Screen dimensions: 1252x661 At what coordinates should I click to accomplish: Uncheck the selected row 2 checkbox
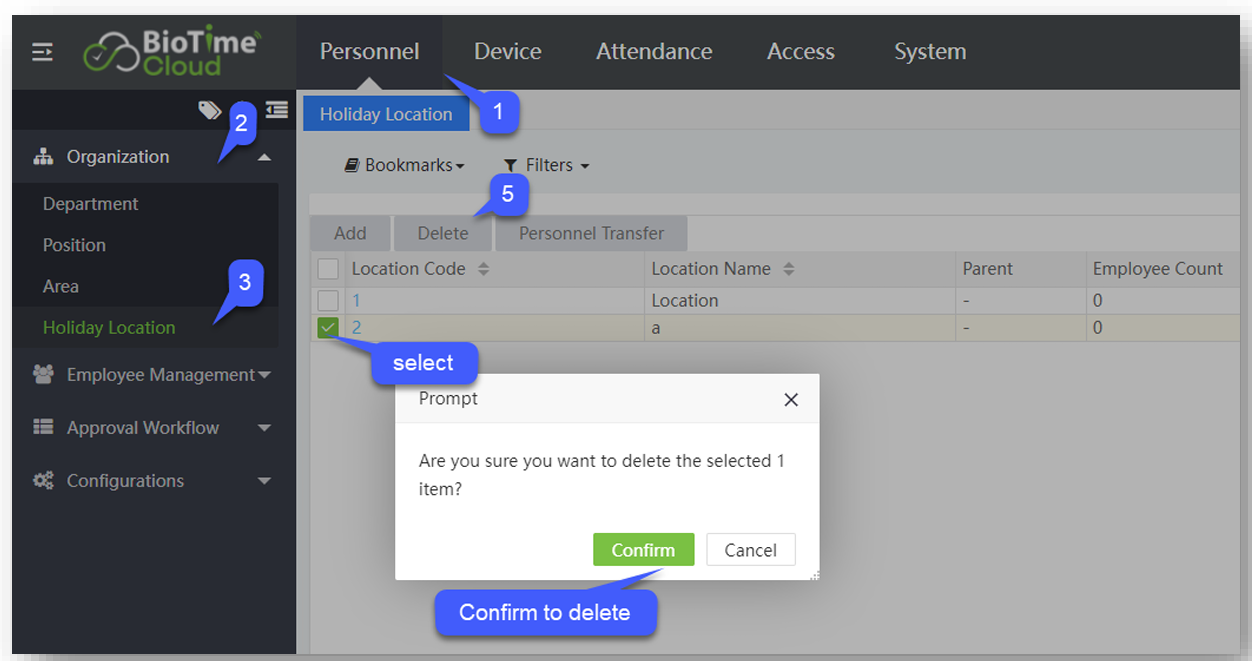pyautogui.click(x=328, y=327)
